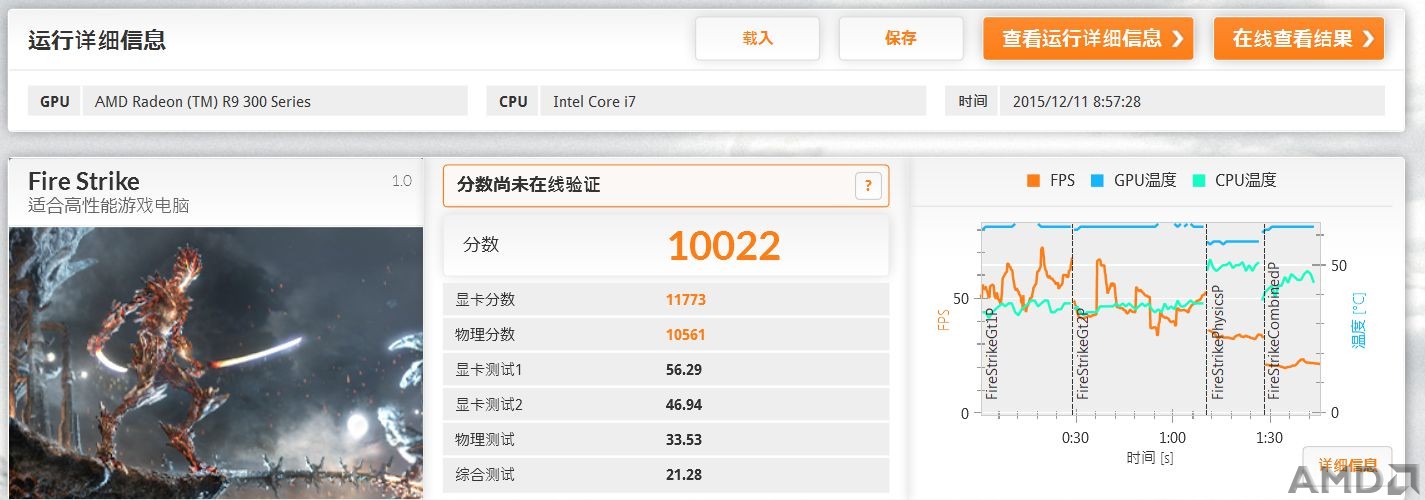Click the 详细信息 button under the chart
The image size is (1425, 500).
point(1347,466)
